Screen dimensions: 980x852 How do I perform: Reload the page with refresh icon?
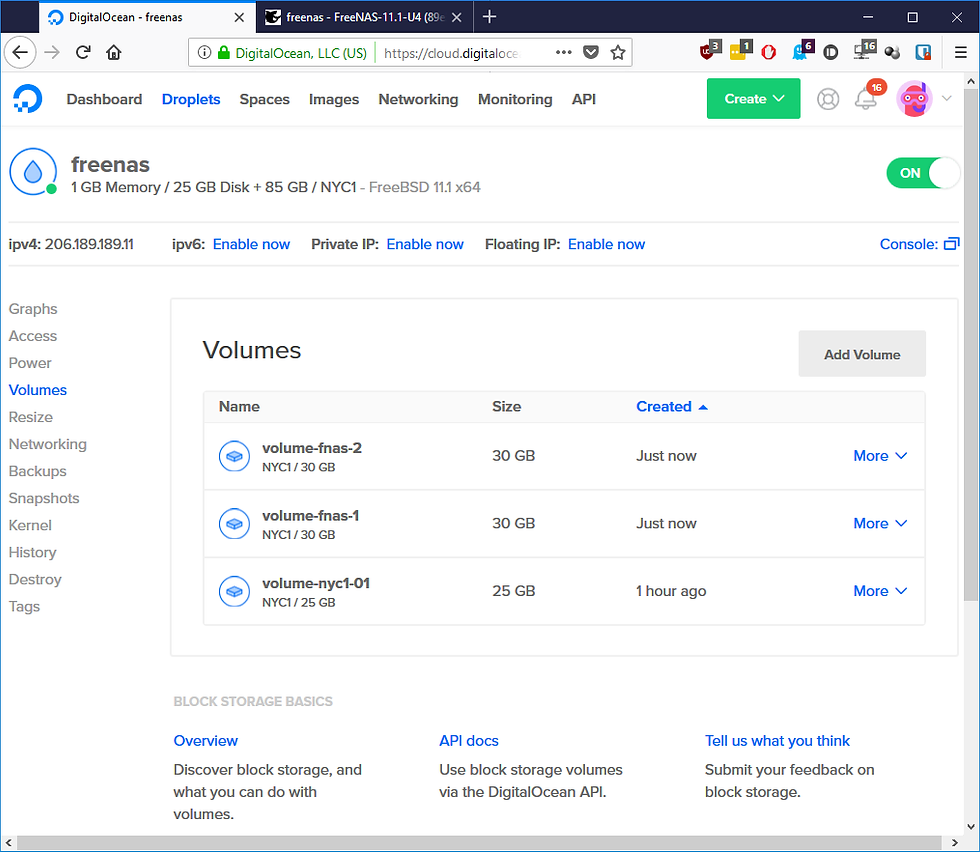pyautogui.click(x=82, y=52)
